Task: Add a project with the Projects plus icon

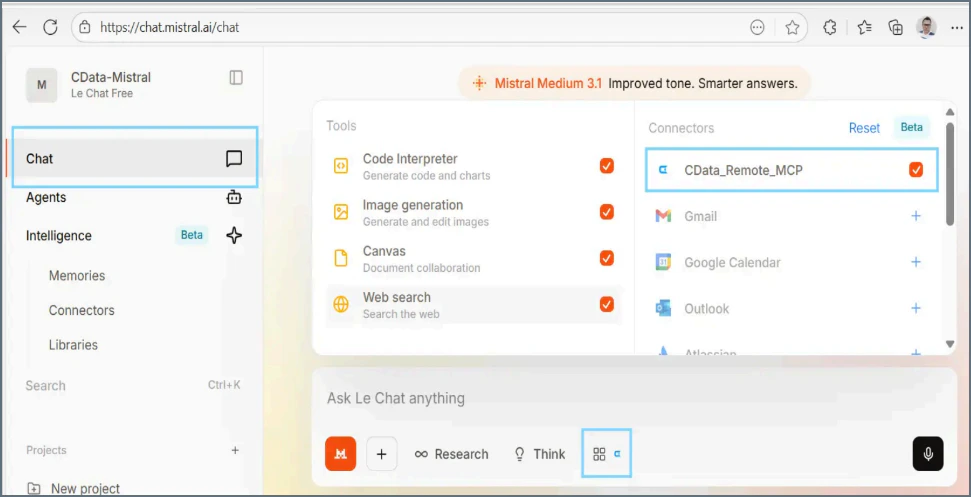Action: click(x=235, y=450)
